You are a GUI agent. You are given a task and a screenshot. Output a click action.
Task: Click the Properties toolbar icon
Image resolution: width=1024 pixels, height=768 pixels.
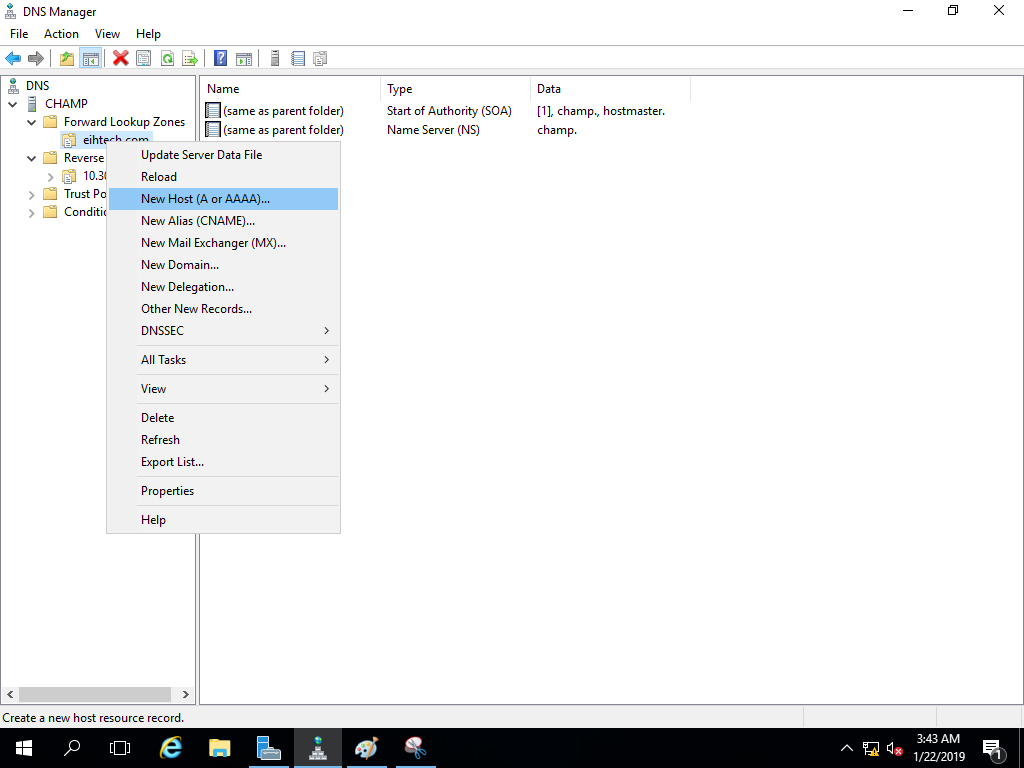pos(144,59)
